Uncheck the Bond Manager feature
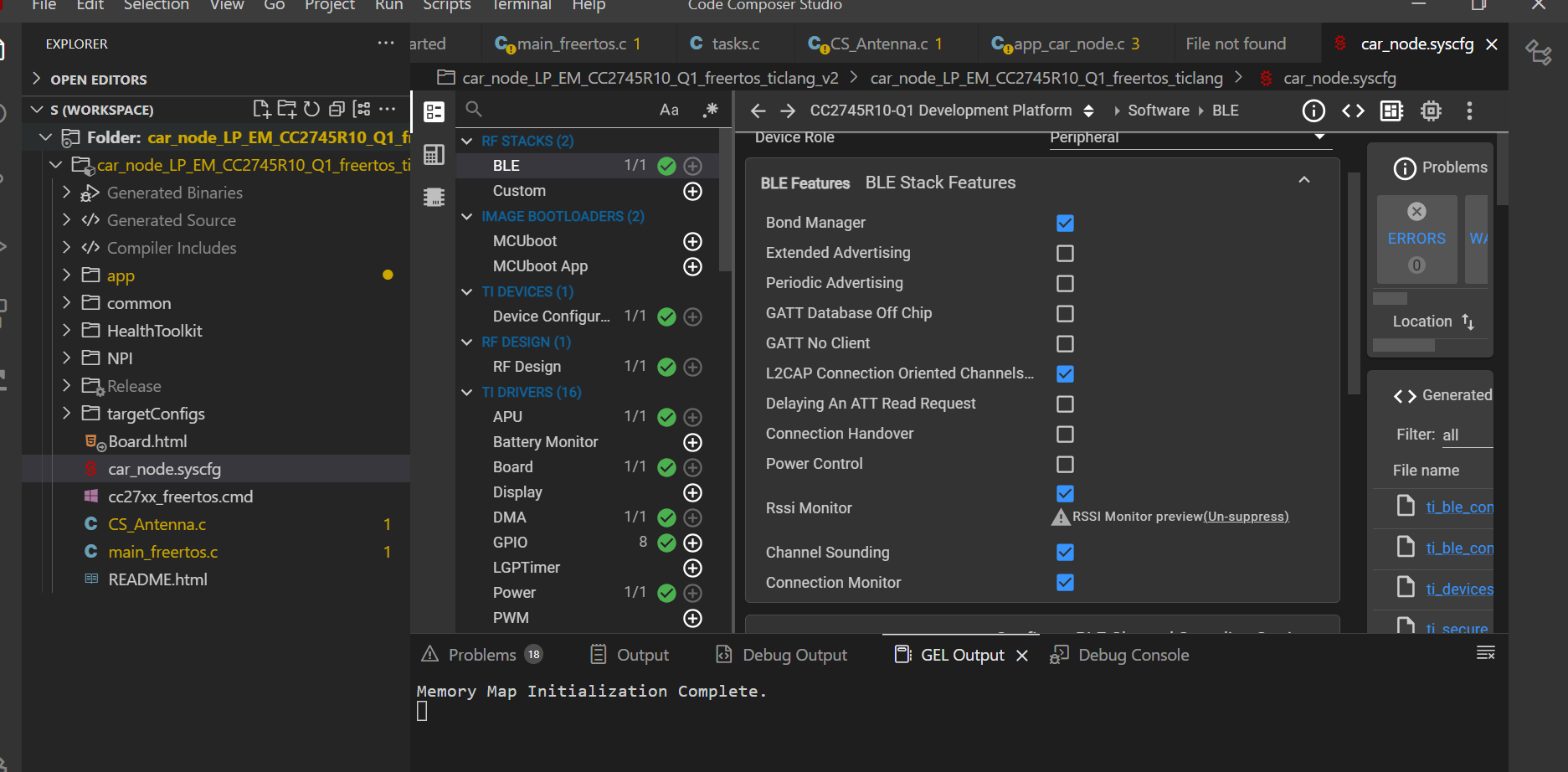1568x772 pixels. pyautogui.click(x=1065, y=223)
